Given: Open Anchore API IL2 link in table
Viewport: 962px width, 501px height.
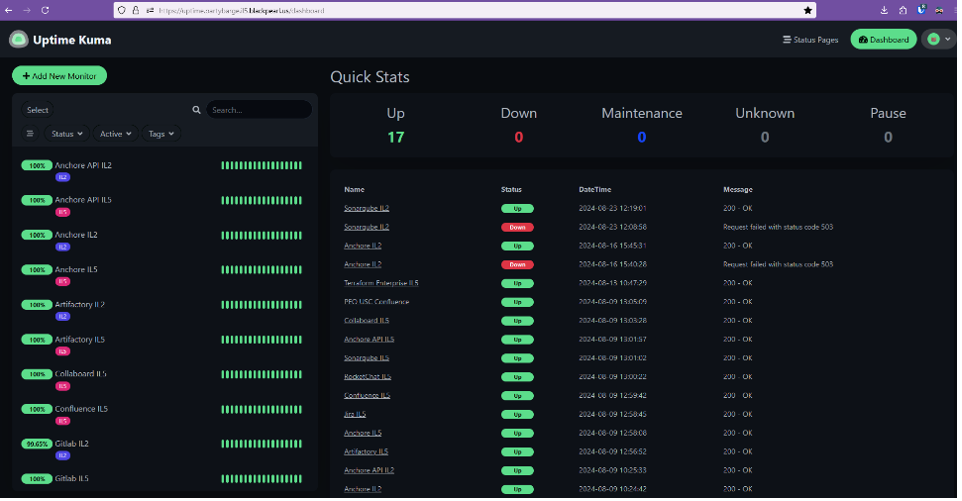Looking at the screenshot, I should coord(369,470).
